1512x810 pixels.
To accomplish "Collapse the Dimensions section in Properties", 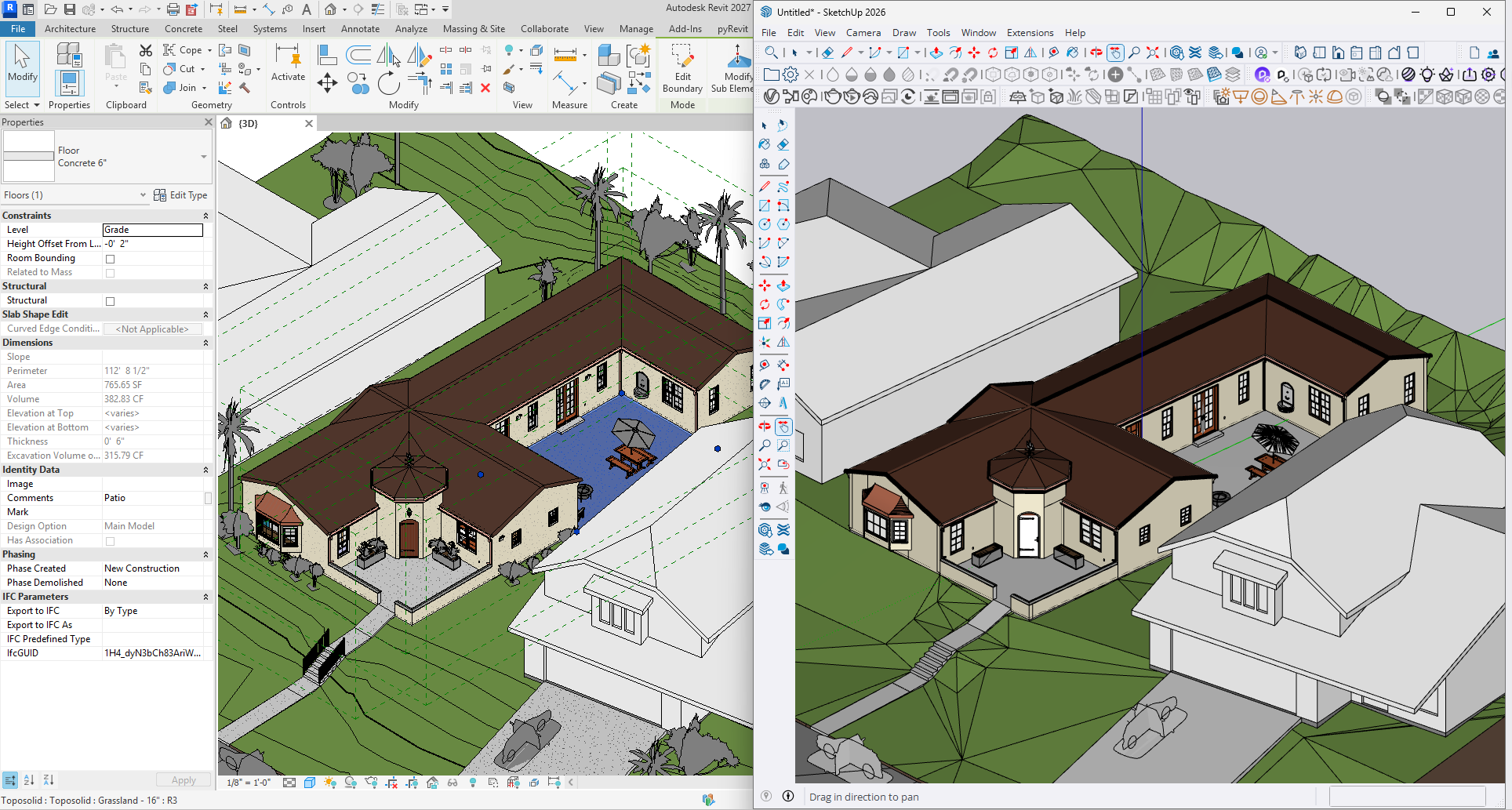I will tap(205, 343).
